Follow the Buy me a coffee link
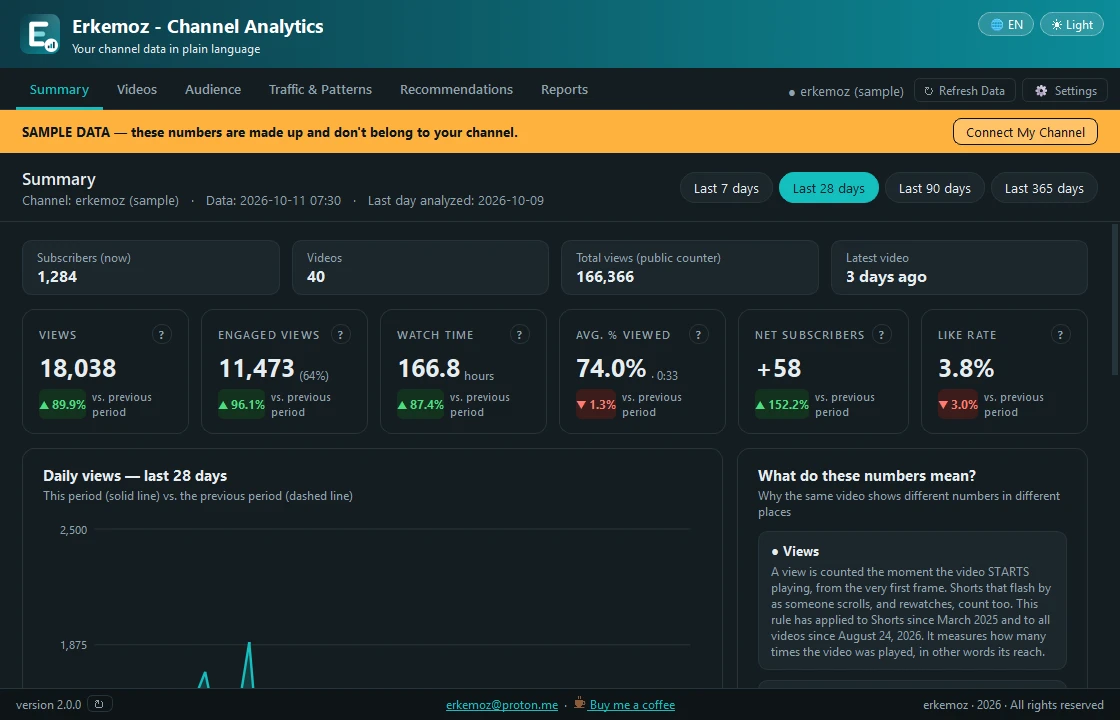Image resolution: width=1120 pixels, height=720 pixels. 632,705
